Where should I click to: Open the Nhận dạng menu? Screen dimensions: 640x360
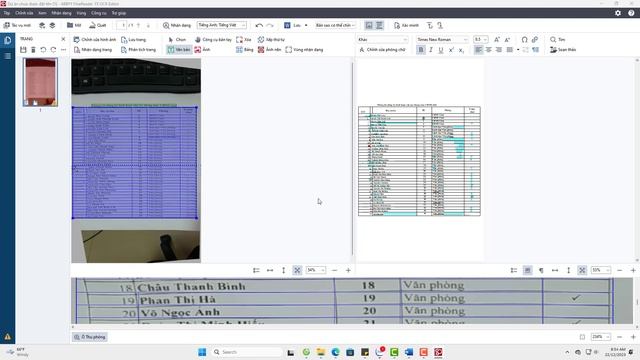(61, 13)
